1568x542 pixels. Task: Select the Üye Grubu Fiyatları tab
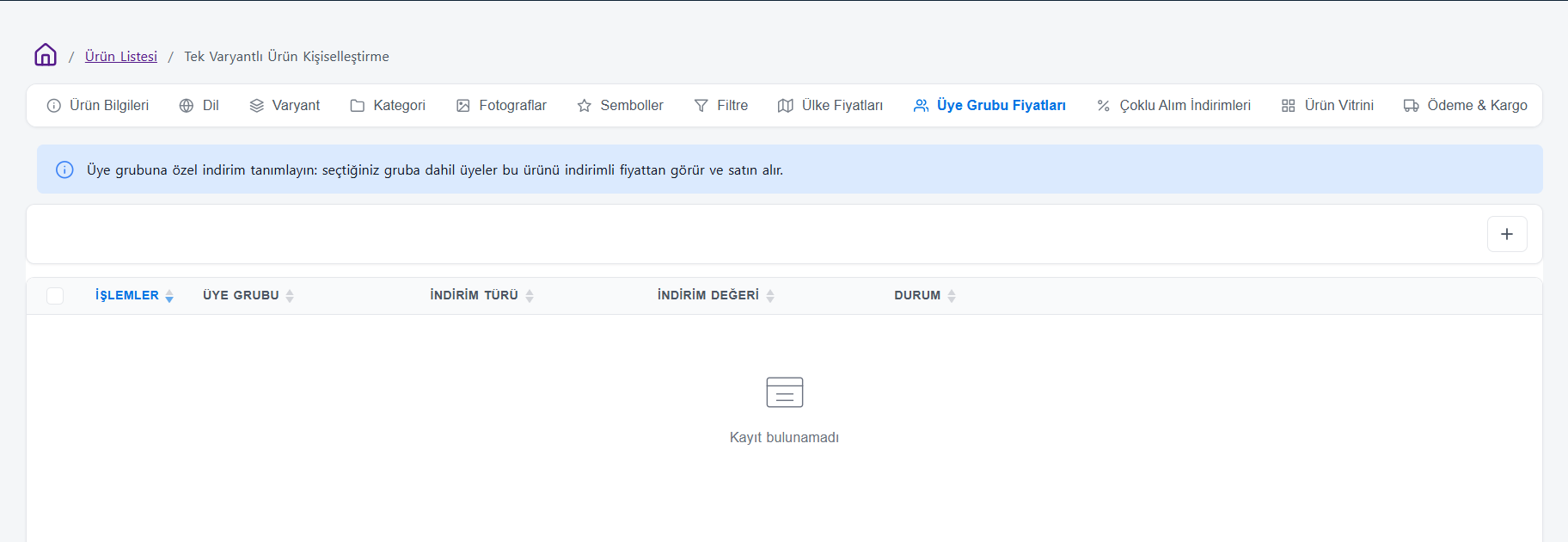pyautogui.click(x=989, y=105)
